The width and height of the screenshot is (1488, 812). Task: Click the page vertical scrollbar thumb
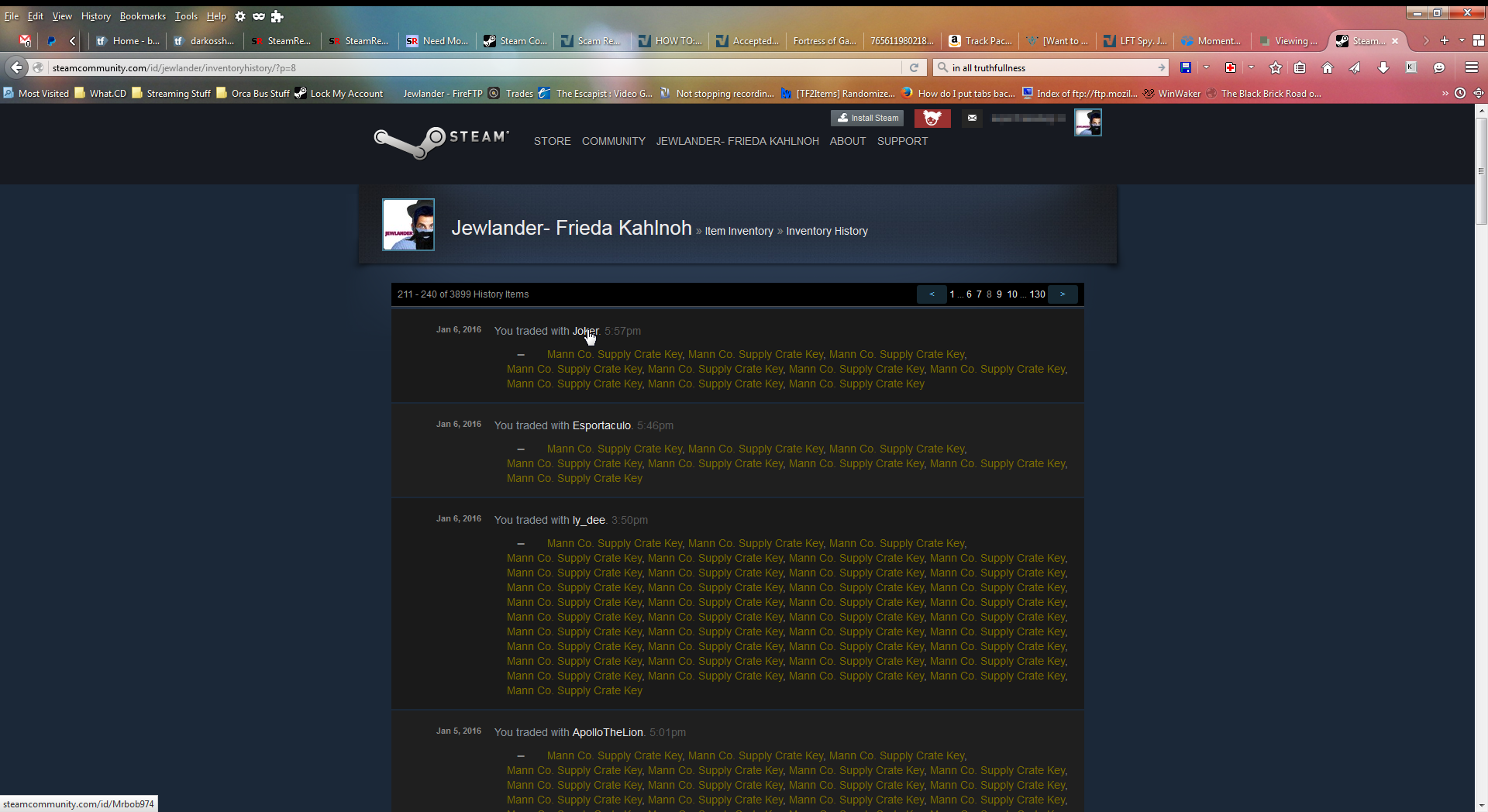pos(1480,170)
